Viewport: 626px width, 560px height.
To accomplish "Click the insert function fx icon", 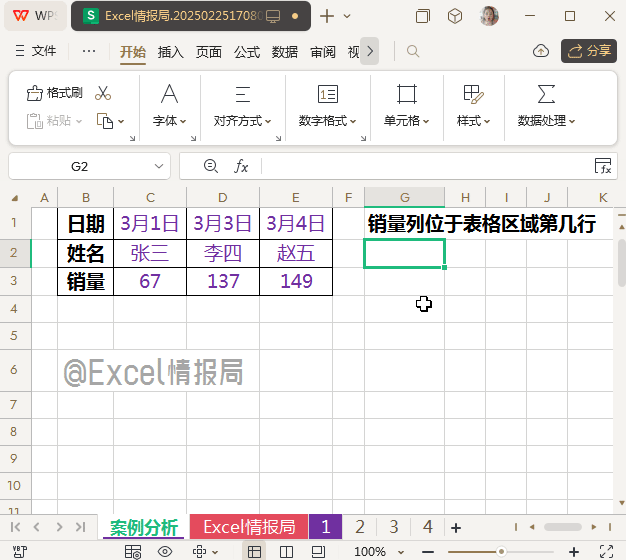I will (x=241, y=166).
